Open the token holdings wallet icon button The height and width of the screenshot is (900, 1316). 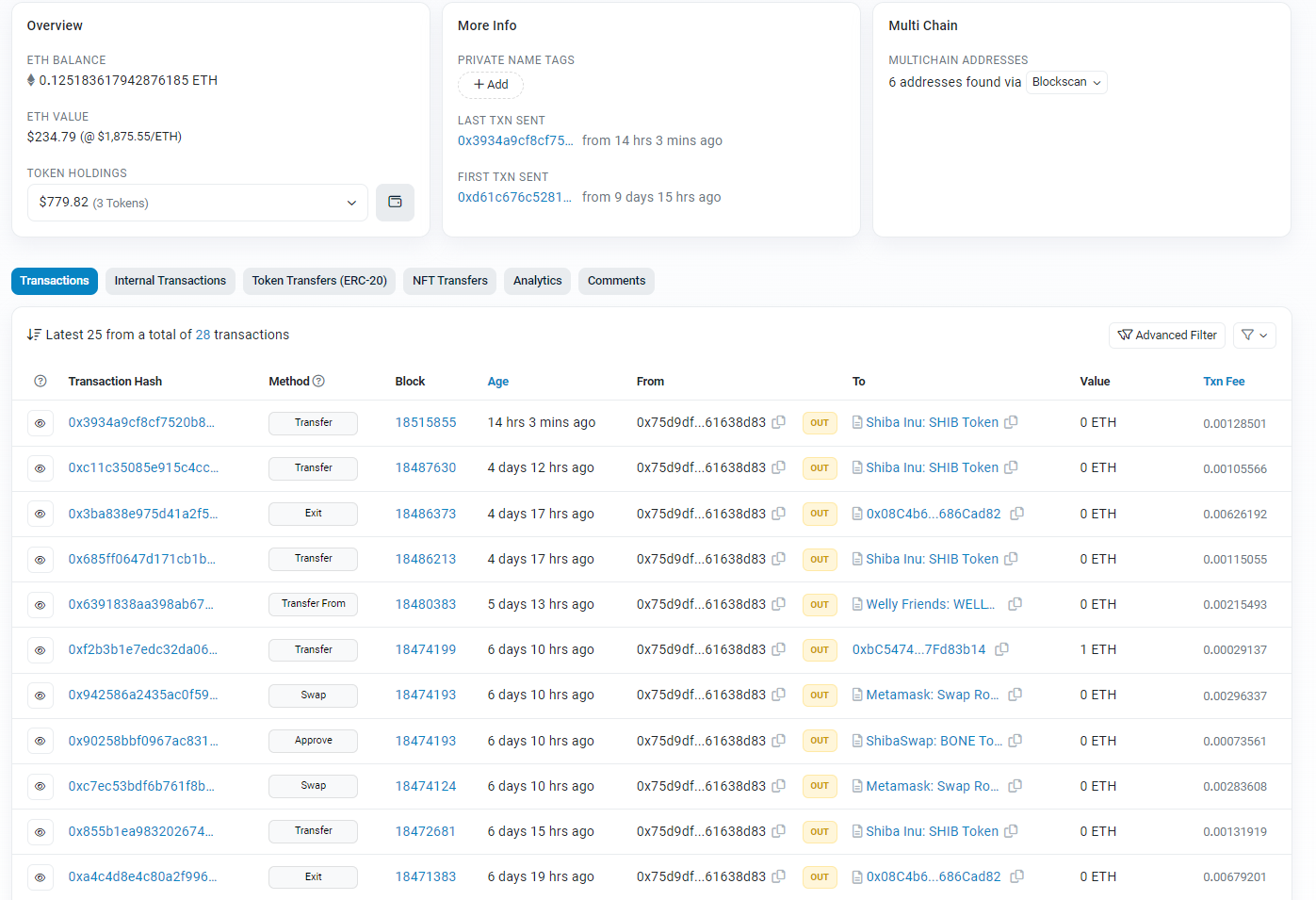(395, 203)
